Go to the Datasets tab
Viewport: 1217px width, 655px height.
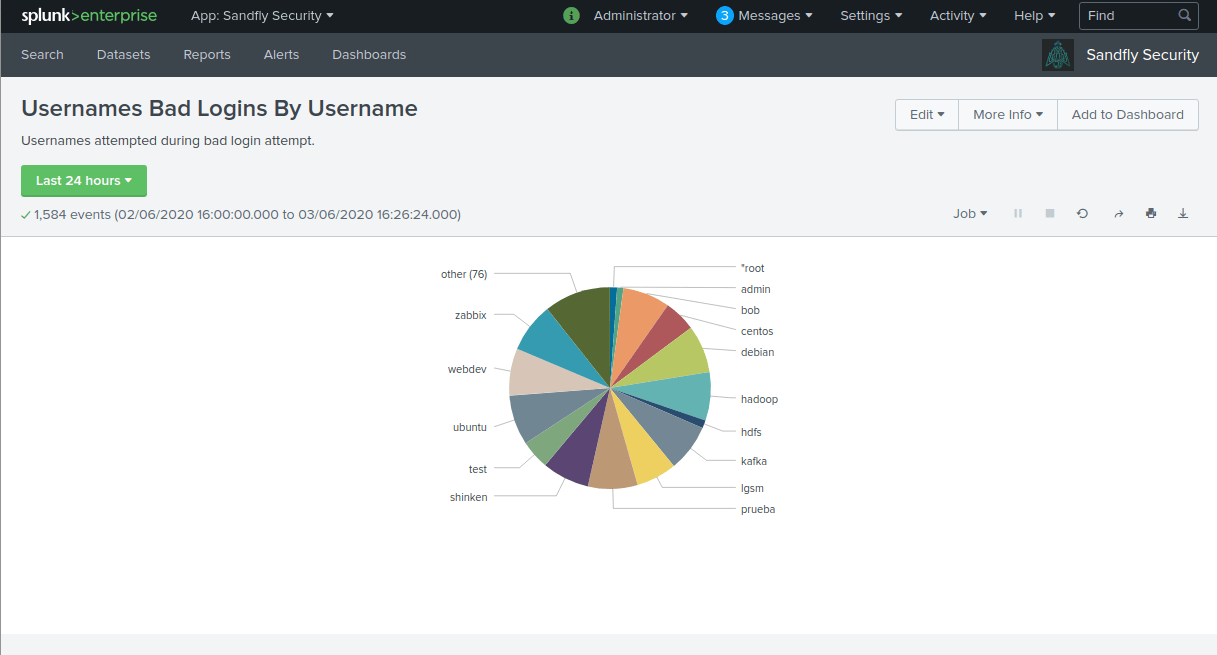click(123, 55)
